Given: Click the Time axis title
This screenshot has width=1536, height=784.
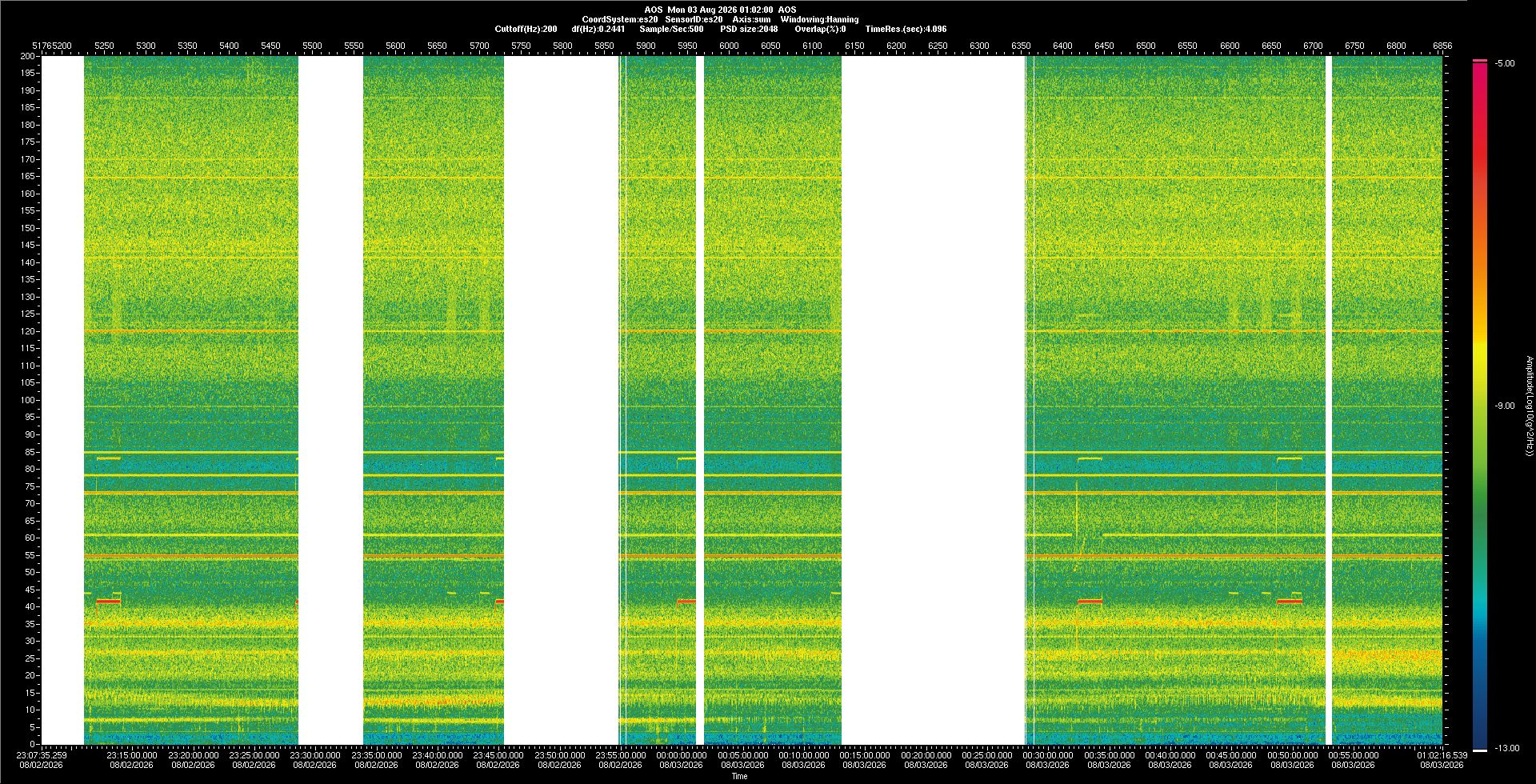Looking at the screenshot, I should pyautogui.click(x=739, y=776).
